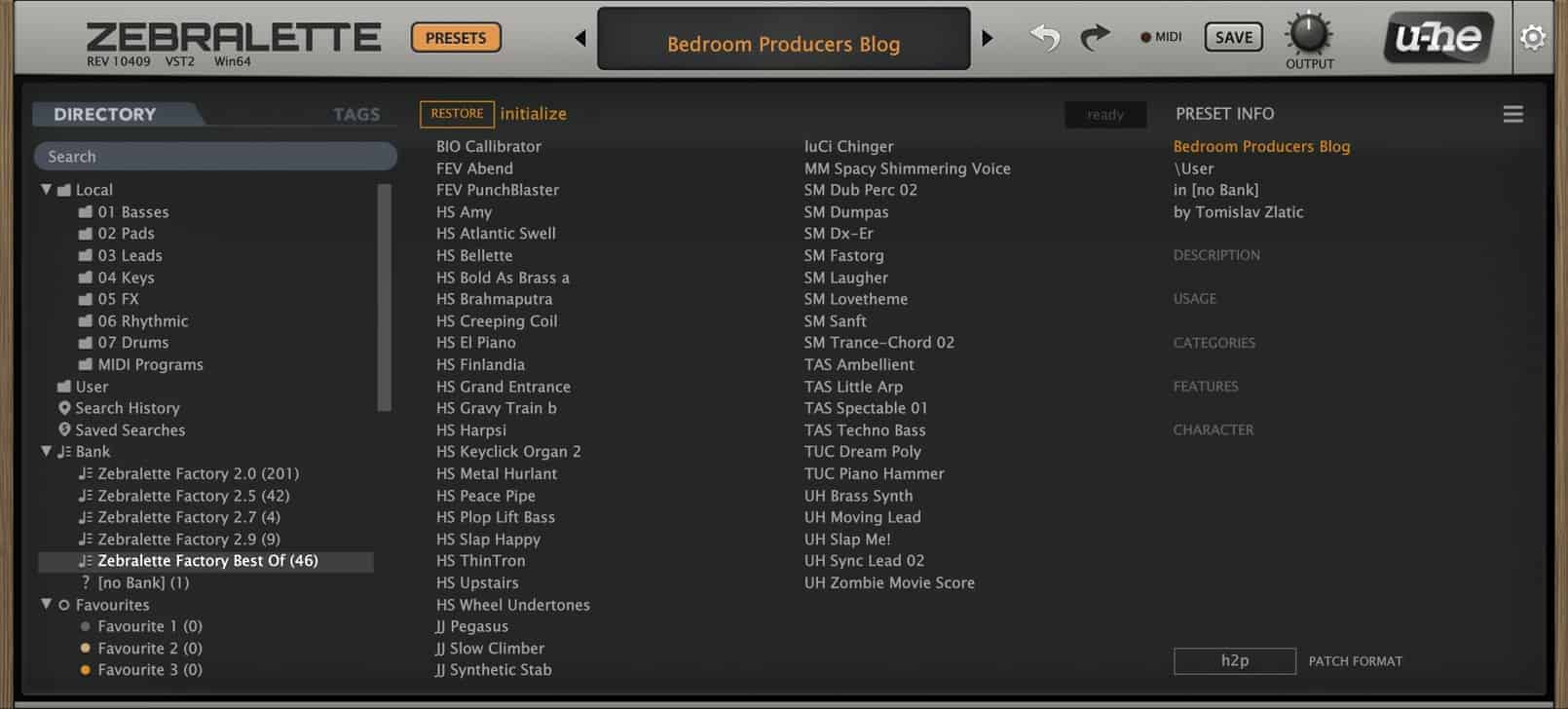Open the 05 FX folder

click(108, 299)
